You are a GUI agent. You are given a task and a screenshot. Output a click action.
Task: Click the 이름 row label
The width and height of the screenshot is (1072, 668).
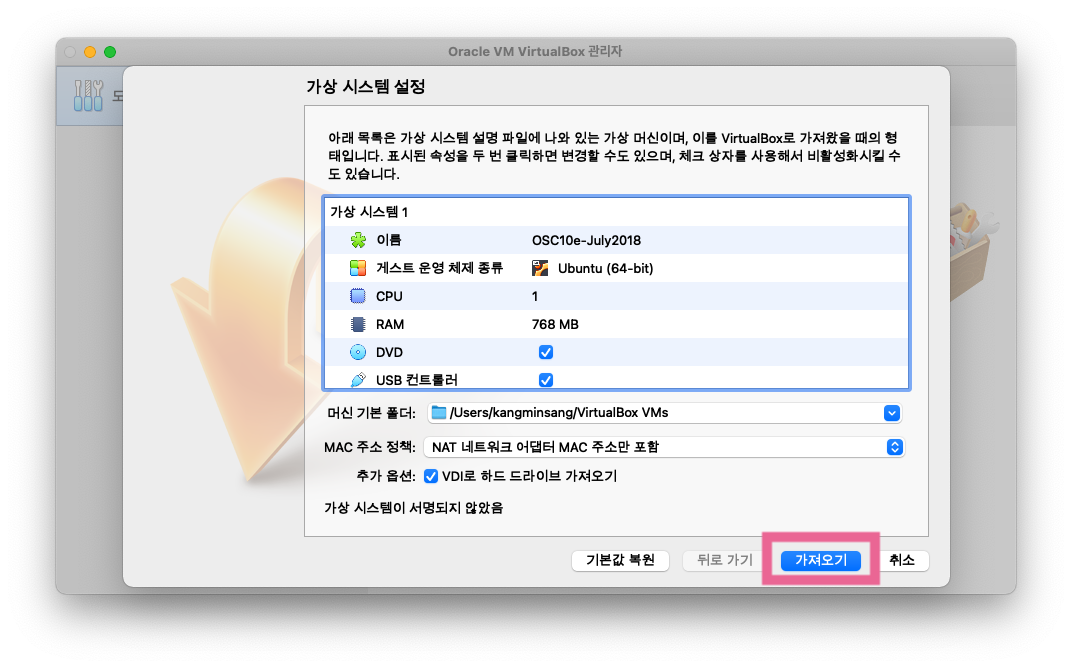coord(388,240)
